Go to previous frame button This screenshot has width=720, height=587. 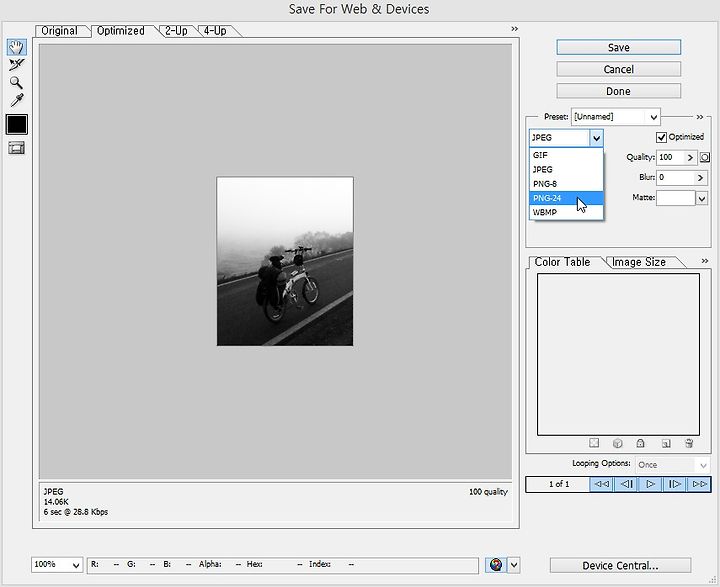(x=626, y=484)
